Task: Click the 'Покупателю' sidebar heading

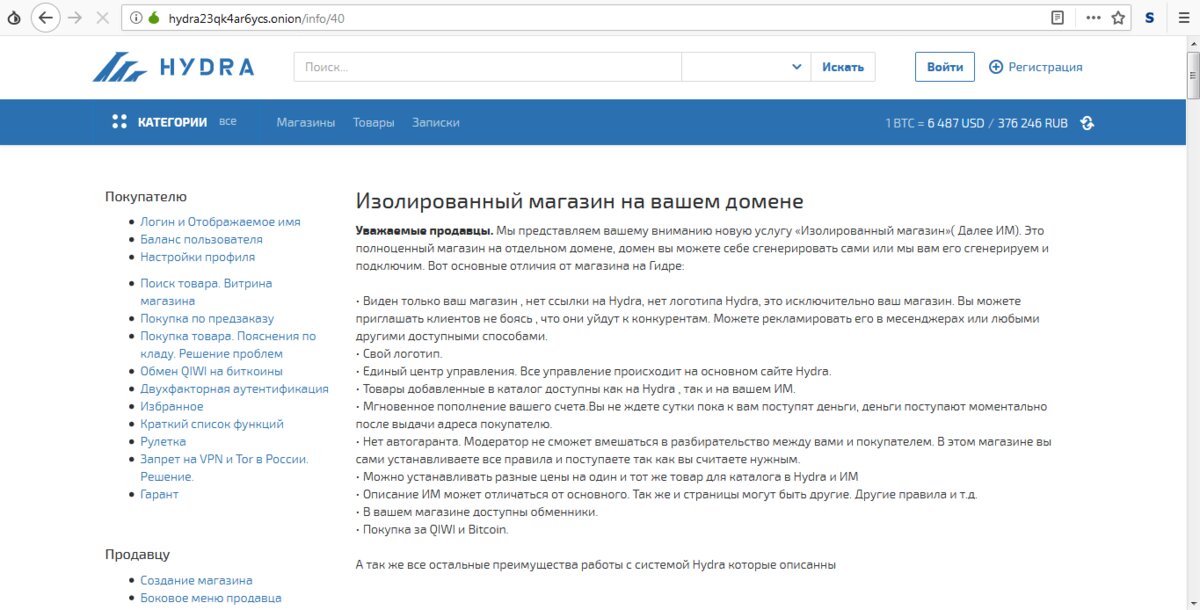Action: (146, 197)
